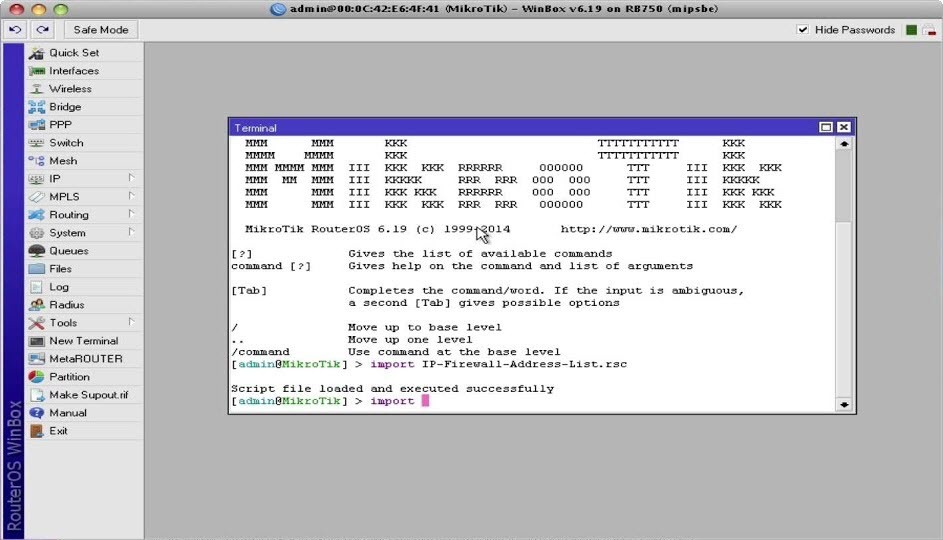Close the Terminal window

tap(844, 127)
